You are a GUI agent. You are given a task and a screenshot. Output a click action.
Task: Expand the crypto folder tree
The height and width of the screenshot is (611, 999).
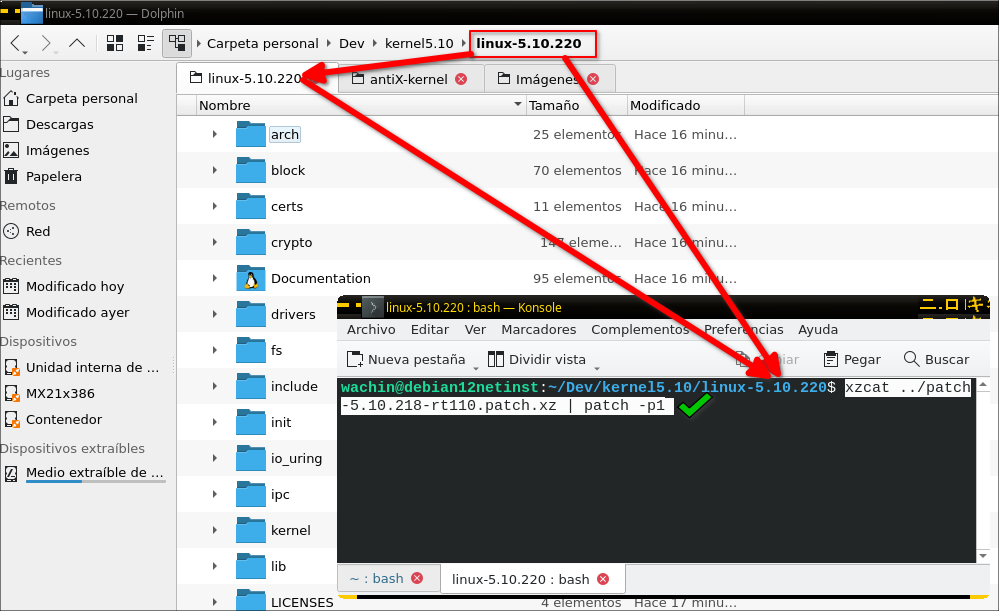tap(215, 242)
